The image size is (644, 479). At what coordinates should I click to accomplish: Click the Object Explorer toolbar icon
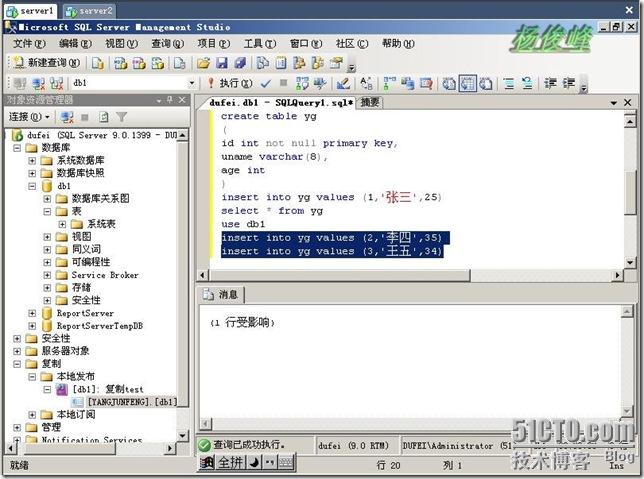coord(299,63)
